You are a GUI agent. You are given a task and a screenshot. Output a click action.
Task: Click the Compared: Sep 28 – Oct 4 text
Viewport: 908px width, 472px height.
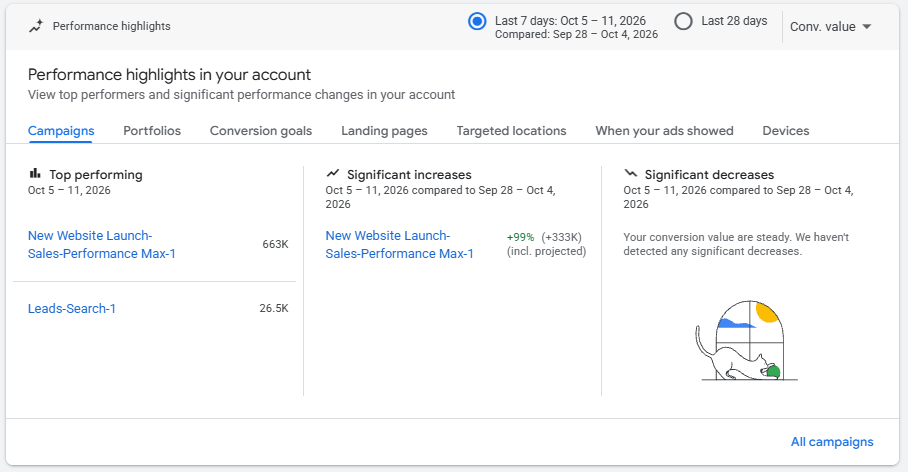coord(576,35)
